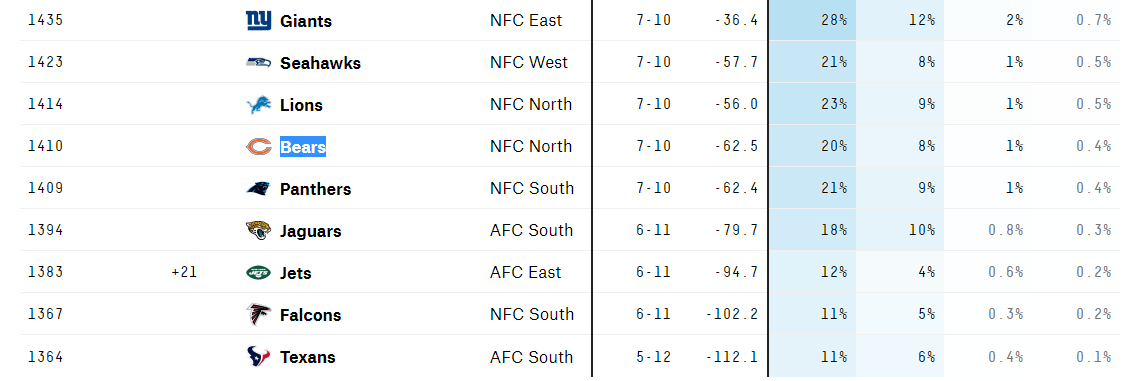The image size is (1148, 381).
Task: Click the Jaguars team logo
Action: 258,231
